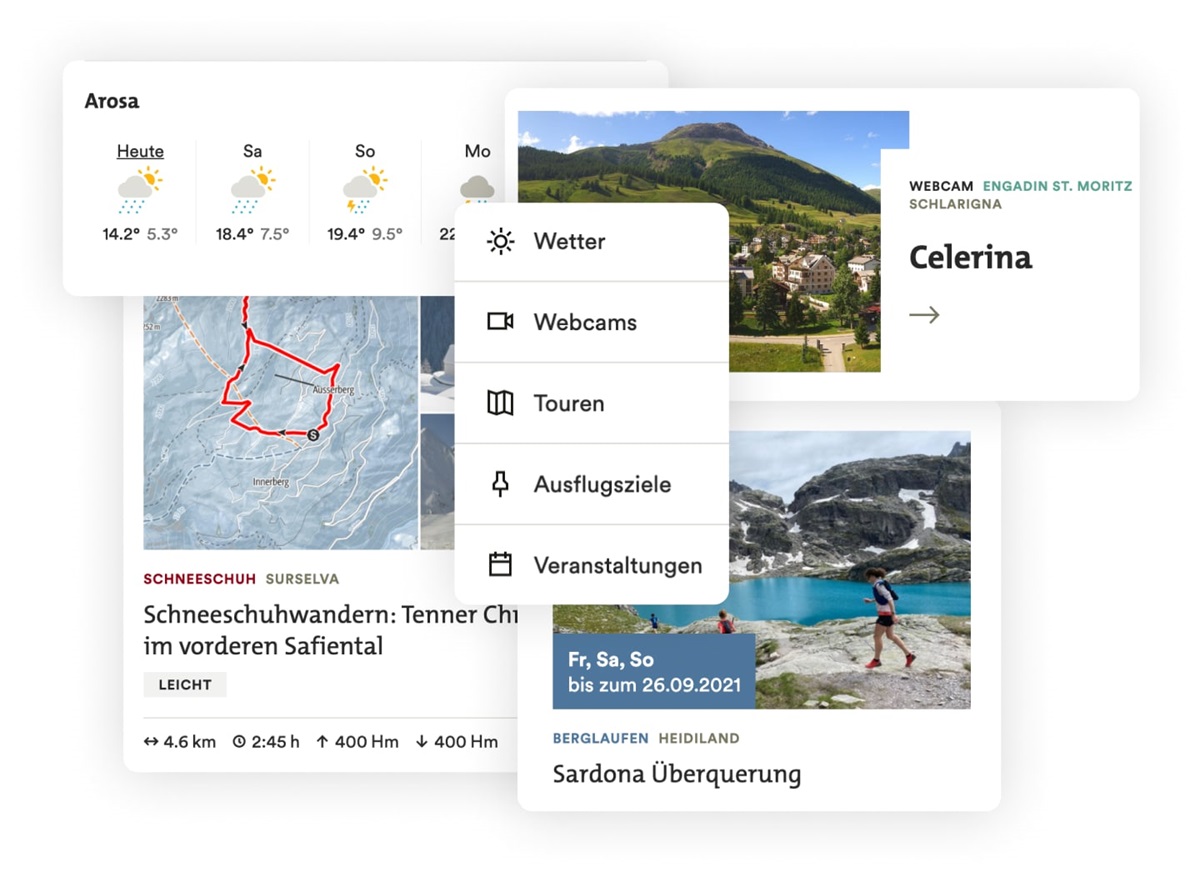Open the Sardona Überquerung event title
Viewport: 1200px width, 877px height.
tap(677, 774)
